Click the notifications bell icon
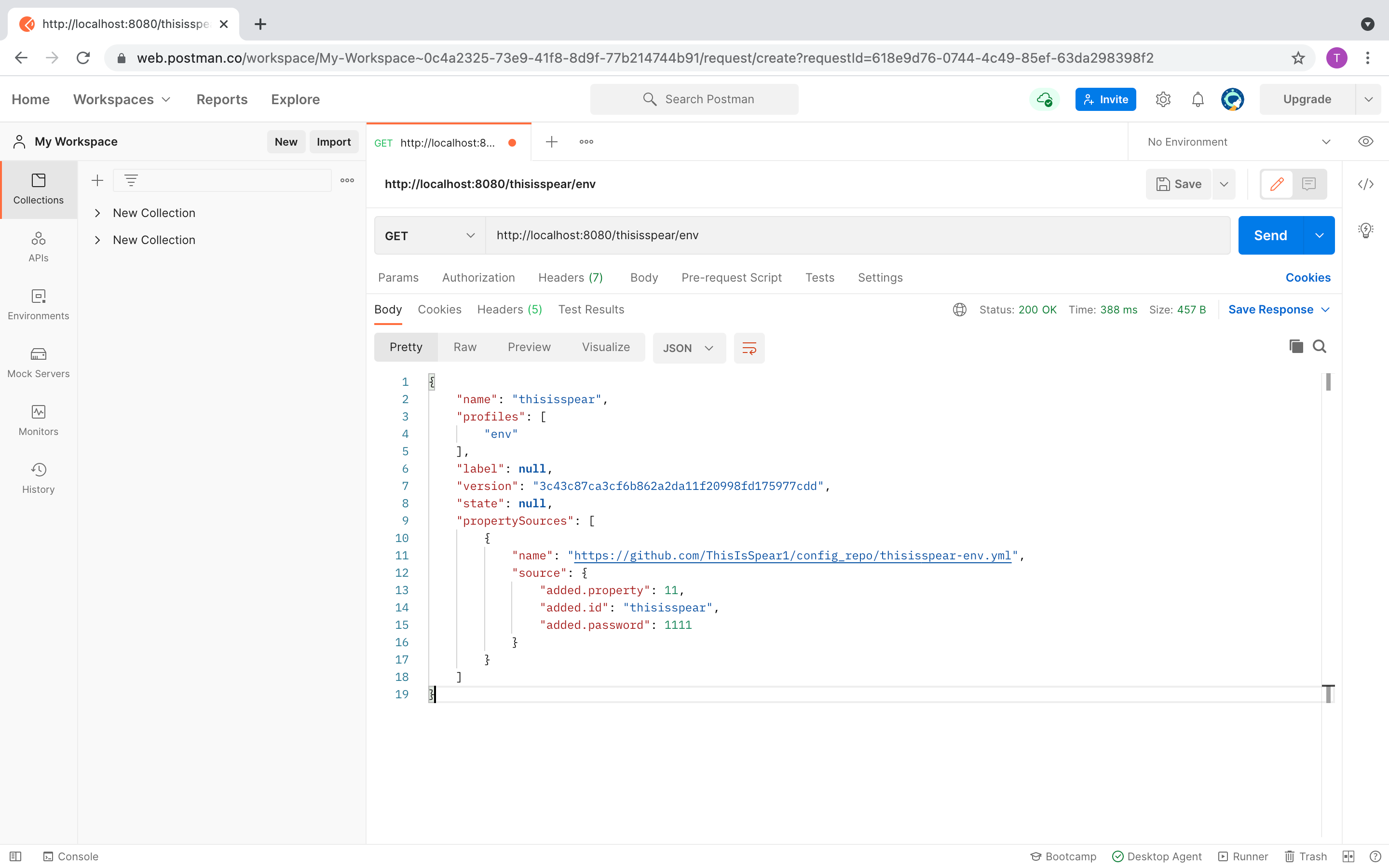1389x868 pixels. tap(1198, 99)
